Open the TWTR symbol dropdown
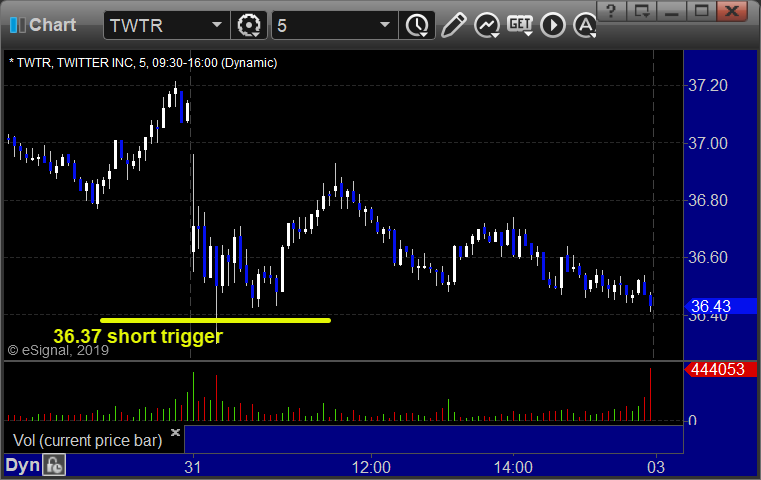Screen dimensions: 761x480 (216, 25)
